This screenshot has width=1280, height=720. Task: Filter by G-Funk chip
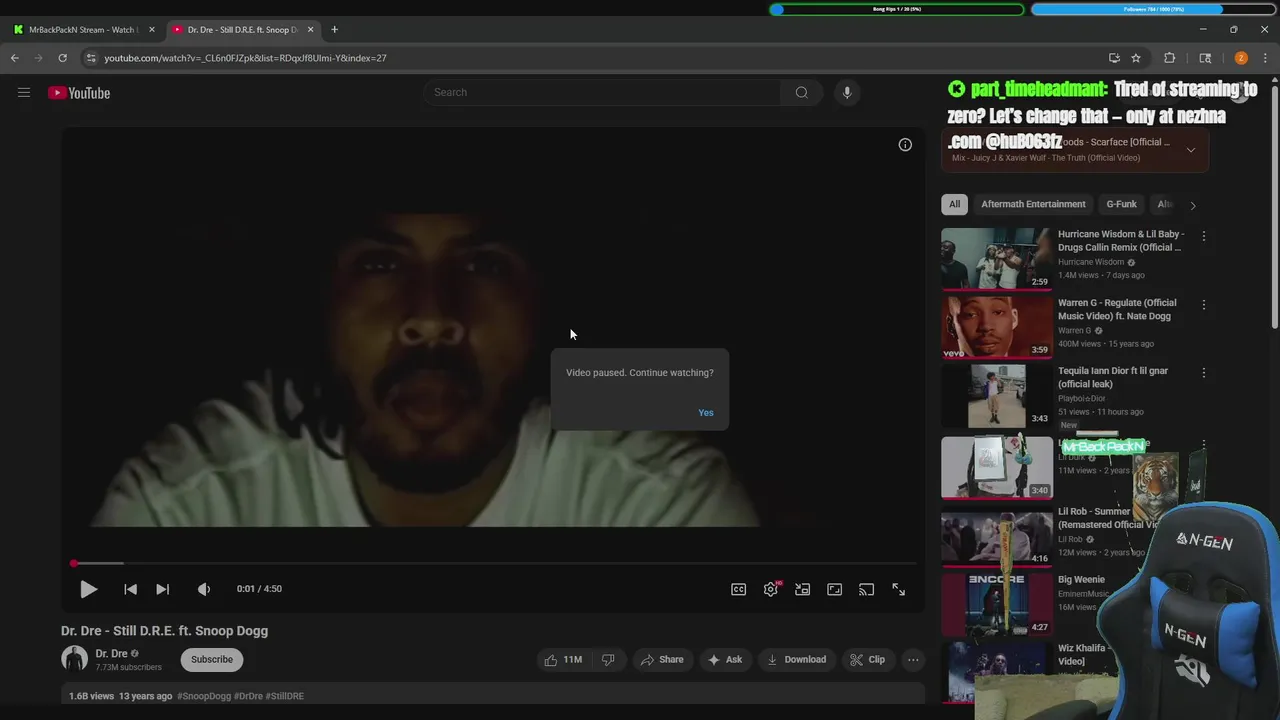coord(1121,204)
